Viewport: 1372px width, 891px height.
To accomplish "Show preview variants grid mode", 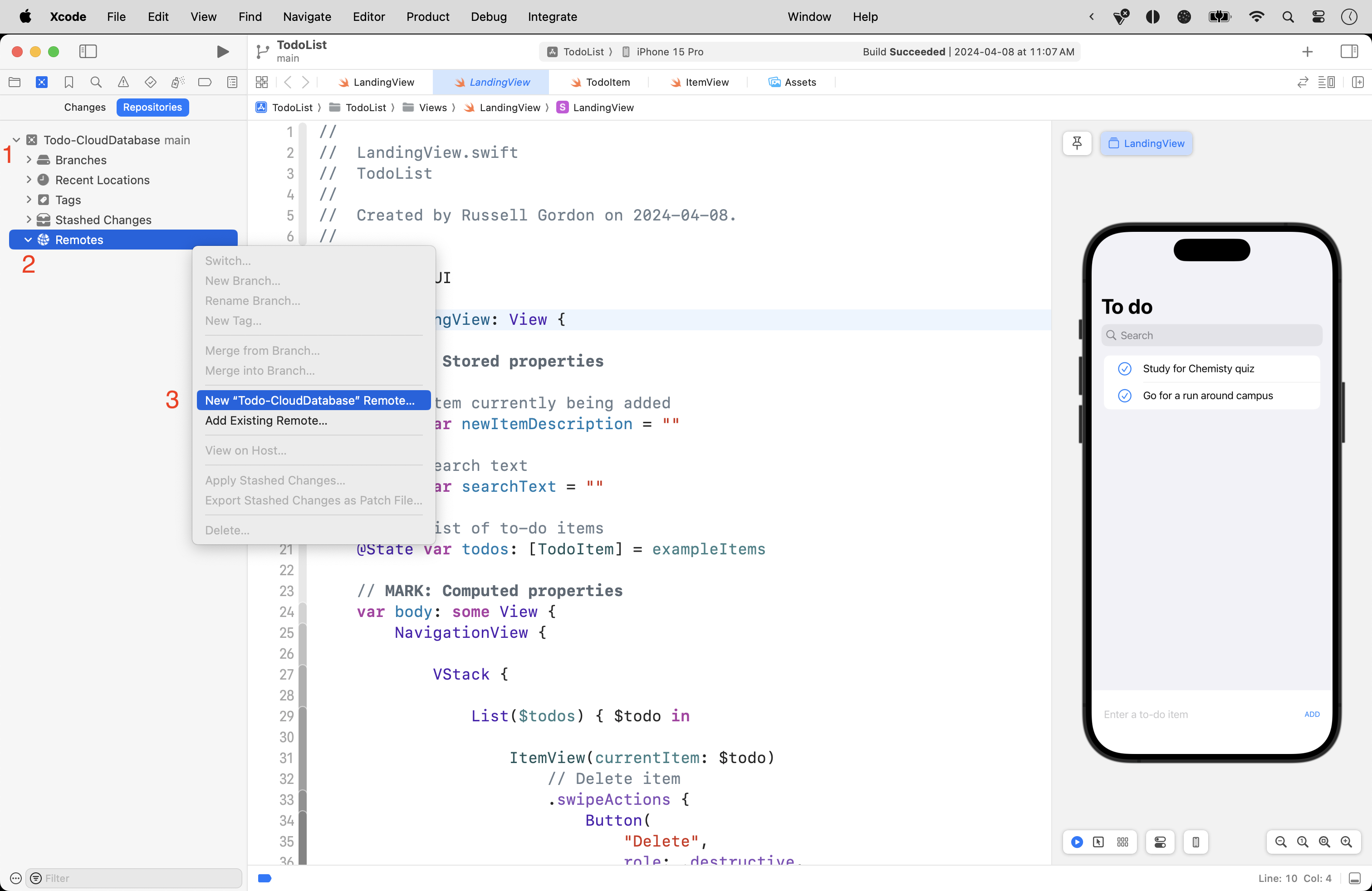I will pyautogui.click(x=1122, y=842).
